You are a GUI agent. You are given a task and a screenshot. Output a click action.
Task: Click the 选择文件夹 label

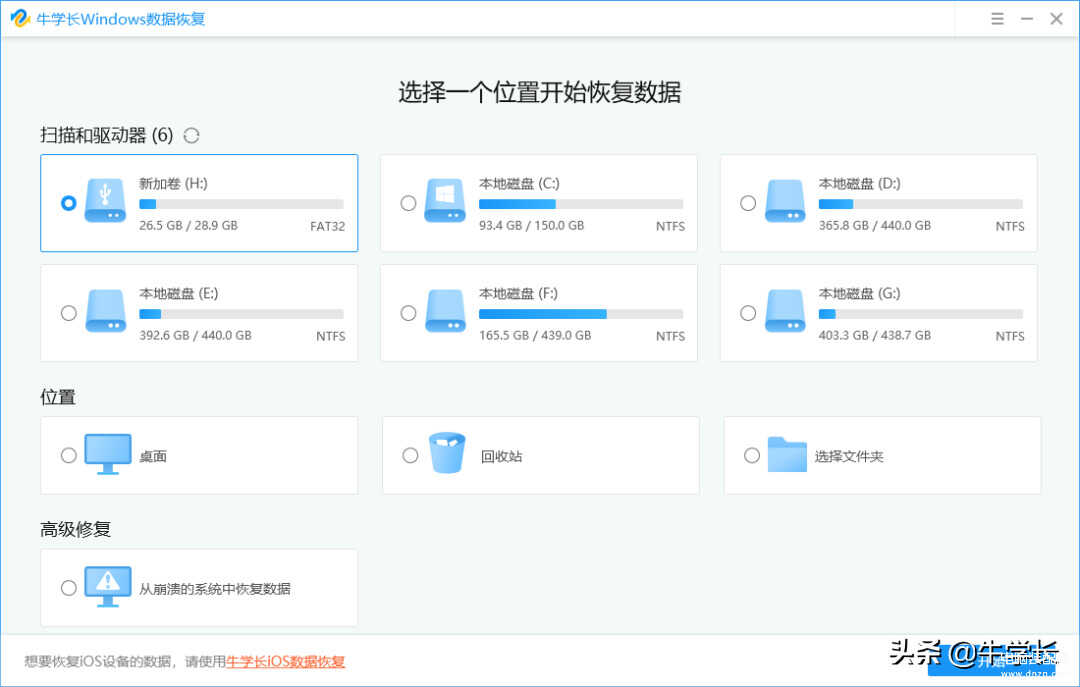[x=849, y=456]
